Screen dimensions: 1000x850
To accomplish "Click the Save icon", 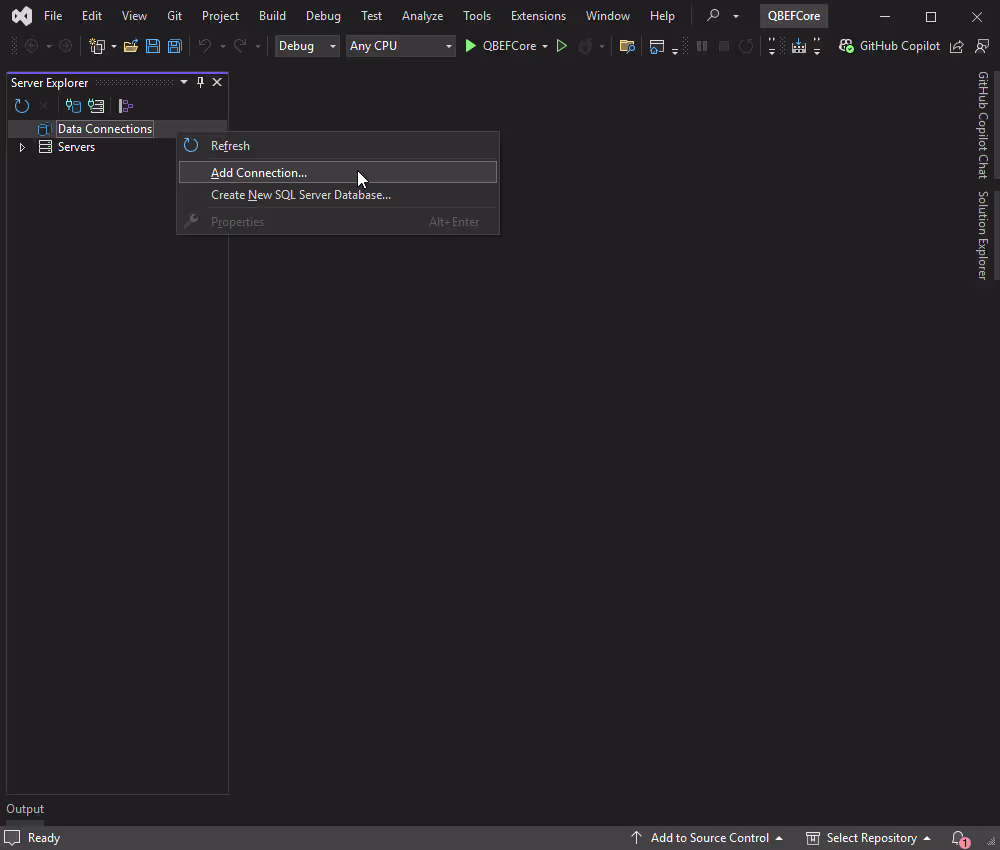I will tap(153, 46).
